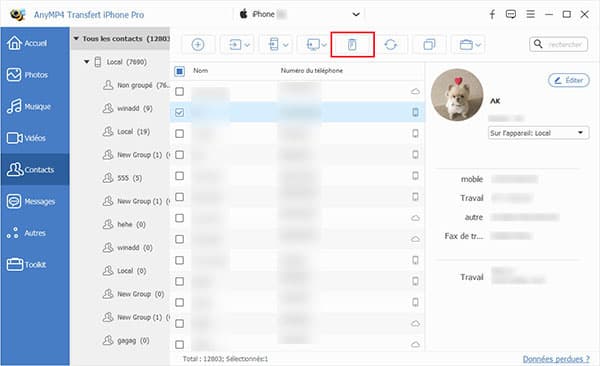The width and height of the screenshot is (600, 366).
Task: Click the mobile field label
Action: (472, 179)
